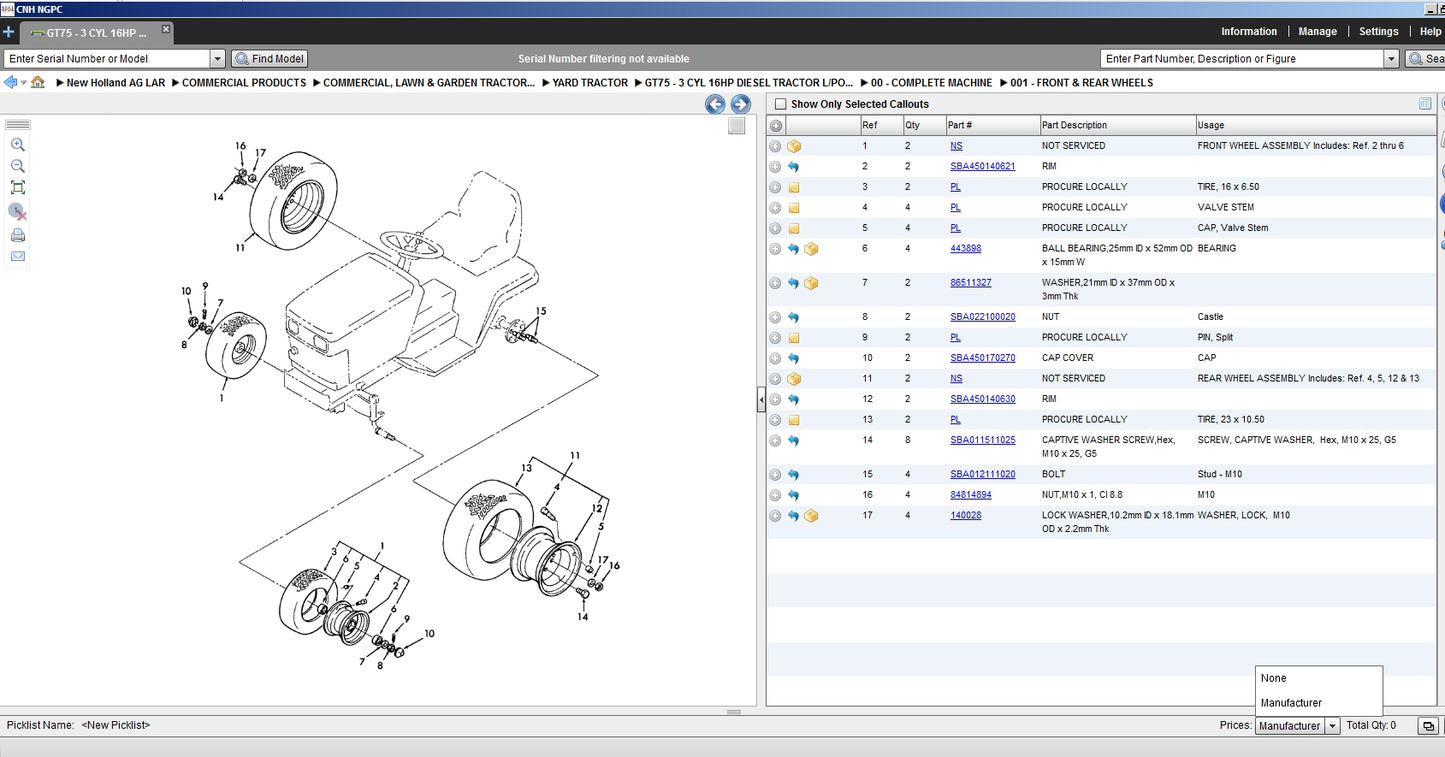Click the home icon in breadcrumb
The height and width of the screenshot is (757, 1445).
point(38,83)
